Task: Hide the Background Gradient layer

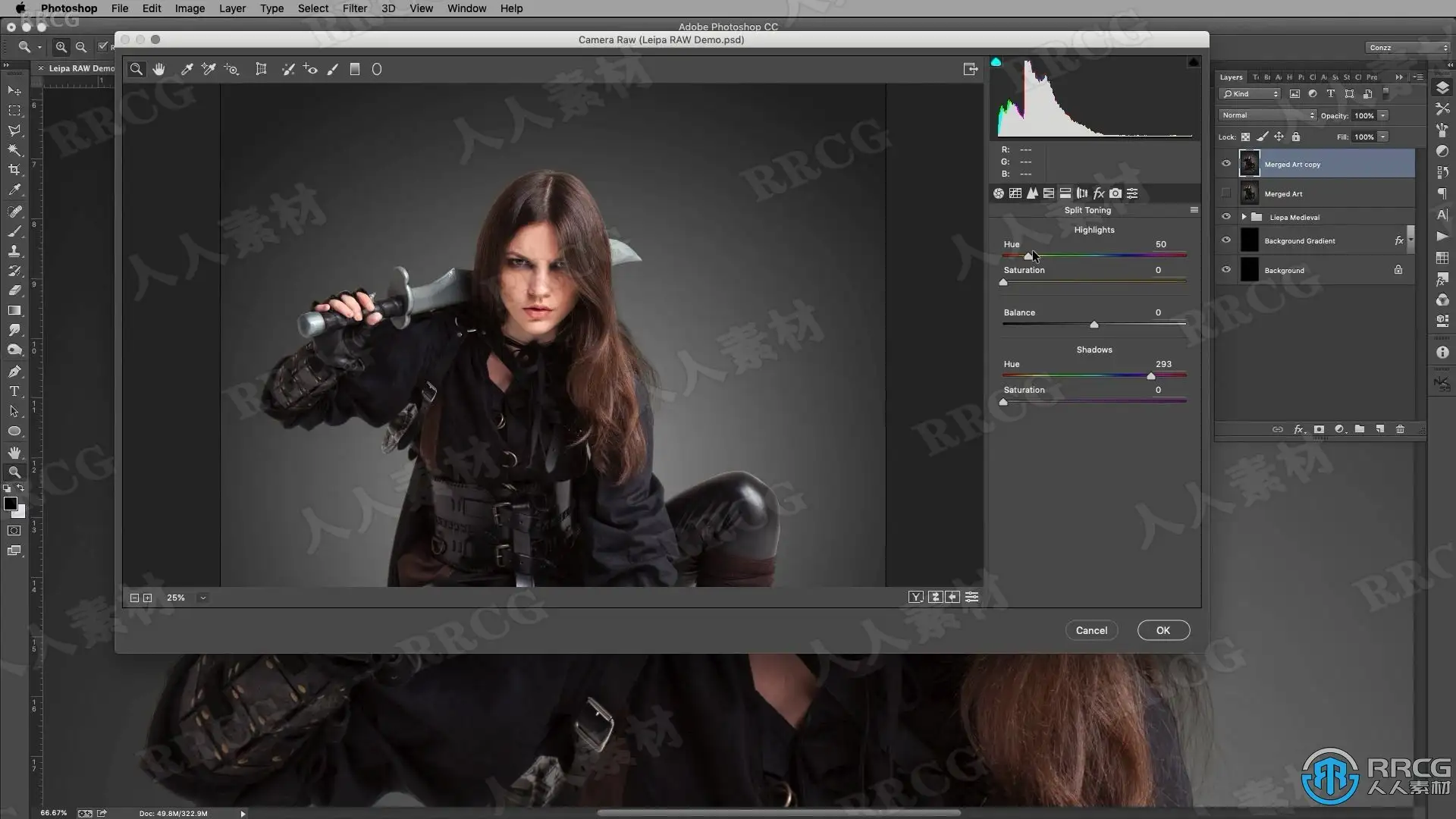Action: 1225,240
